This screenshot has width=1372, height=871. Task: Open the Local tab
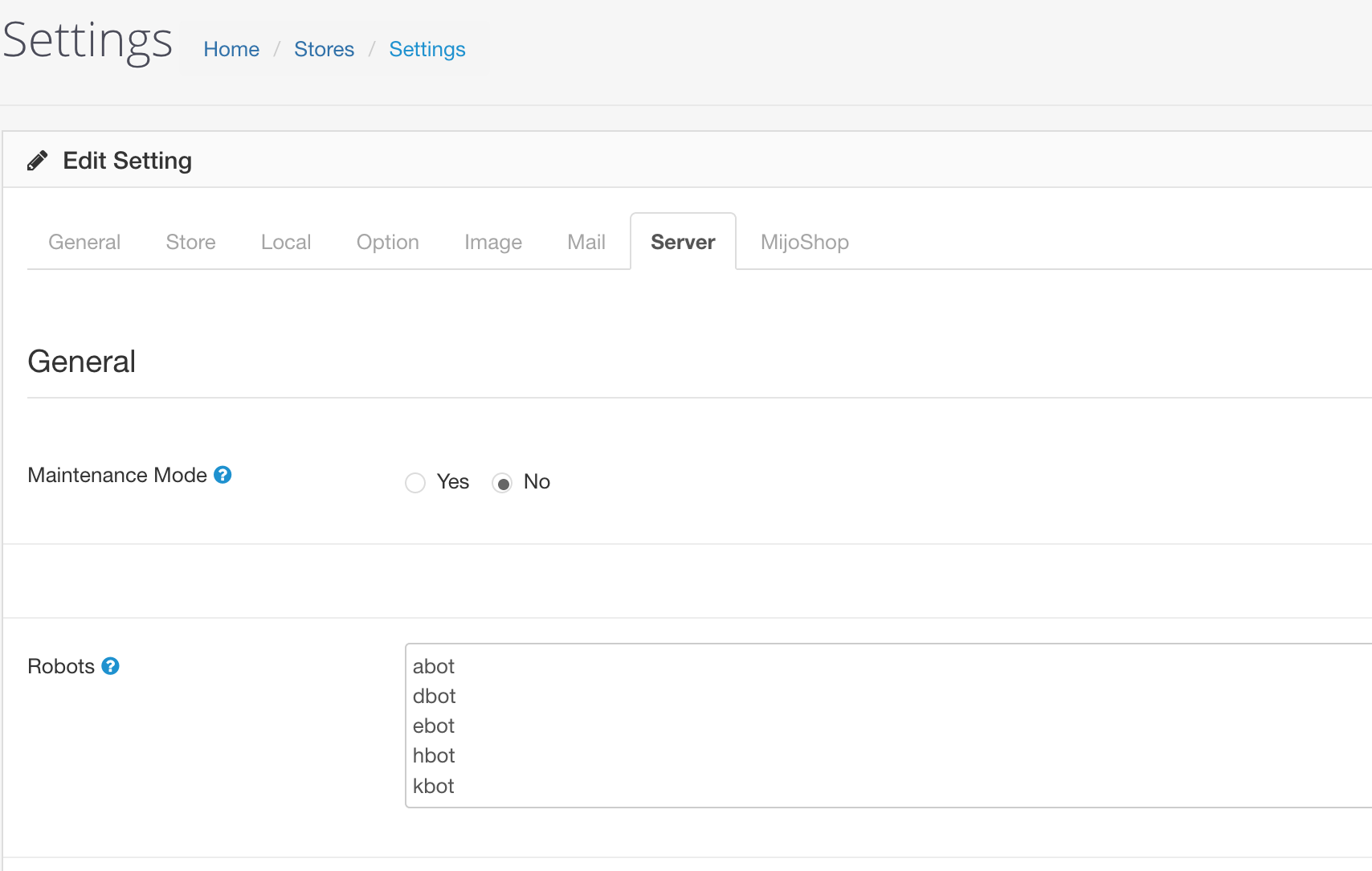click(x=286, y=242)
